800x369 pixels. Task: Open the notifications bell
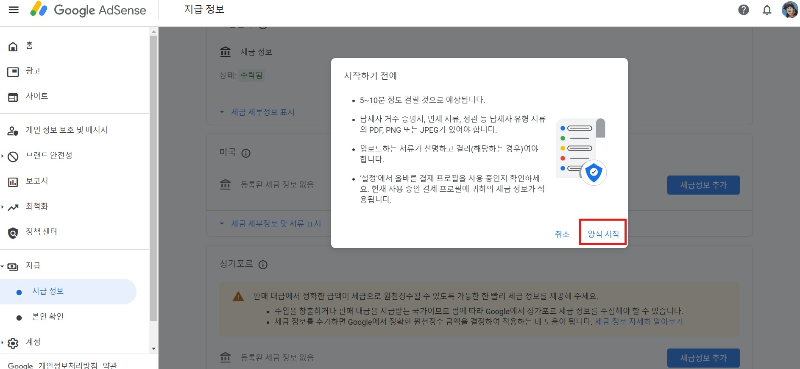(767, 10)
